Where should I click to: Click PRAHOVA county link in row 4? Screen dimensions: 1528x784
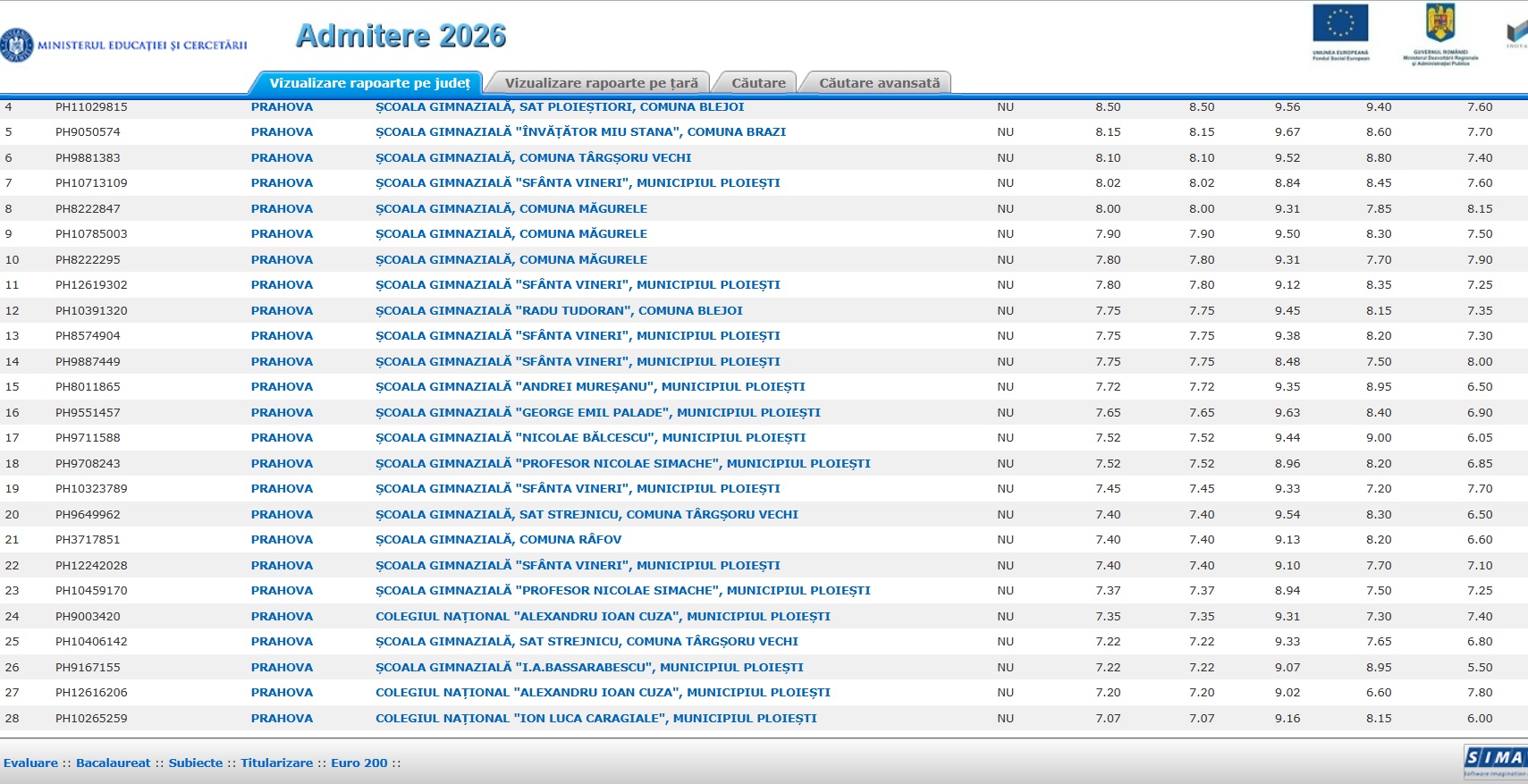click(x=282, y=106)
